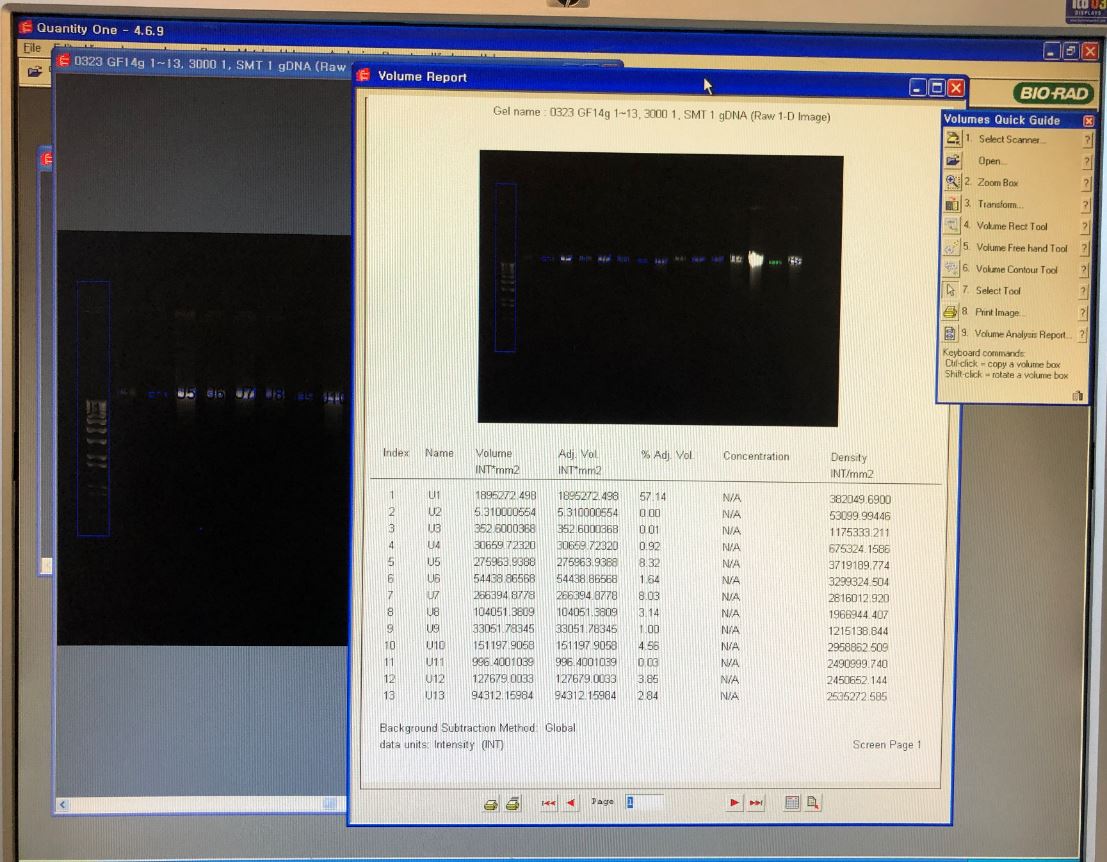The width and height of the screenshot is (1107, 862).
Task: Choose the Volume Free hand Tool
Action: 952,248
